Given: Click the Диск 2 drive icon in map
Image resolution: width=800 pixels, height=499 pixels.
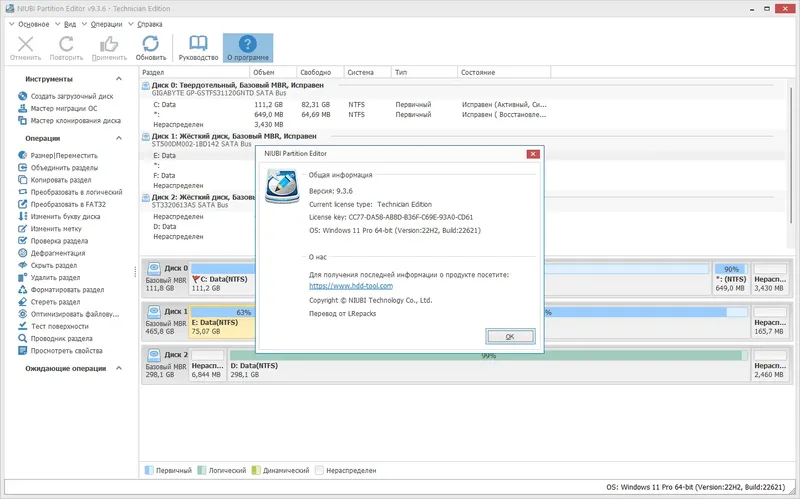Looking at the screenshot, I should pos(154,355).
